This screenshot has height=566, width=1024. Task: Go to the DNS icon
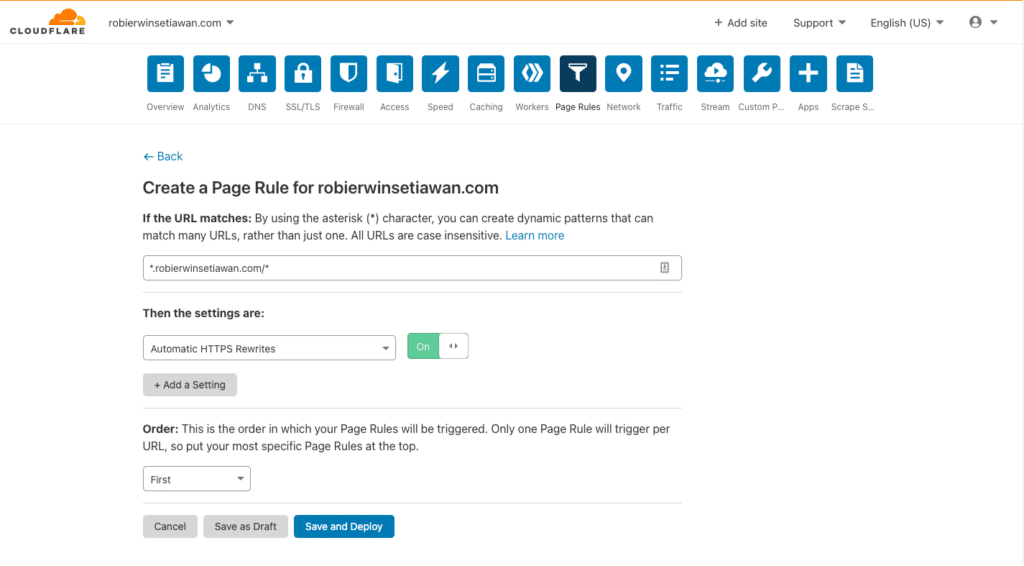[257, 74]
